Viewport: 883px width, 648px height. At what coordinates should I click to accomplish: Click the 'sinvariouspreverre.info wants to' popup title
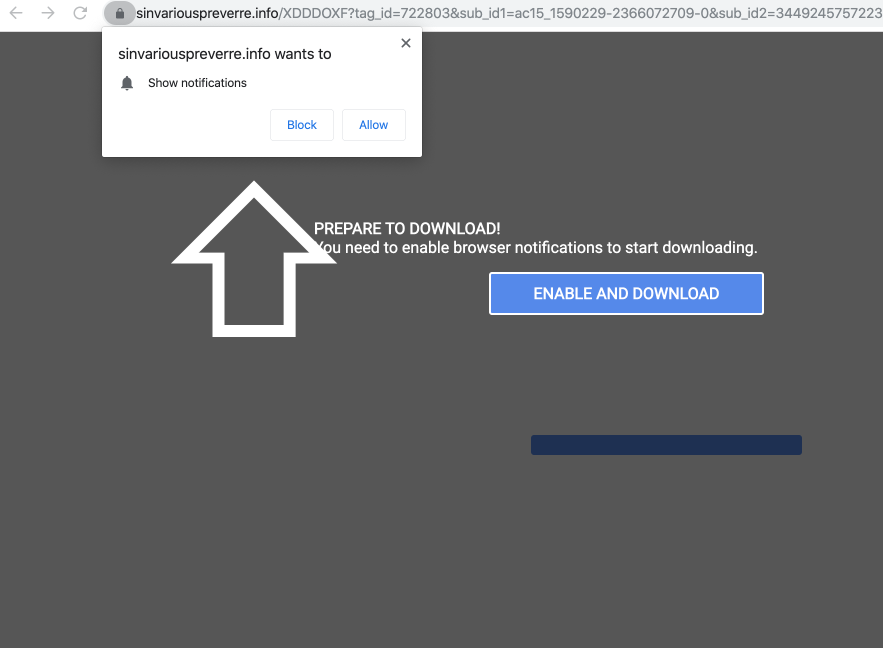coord(224,54)
